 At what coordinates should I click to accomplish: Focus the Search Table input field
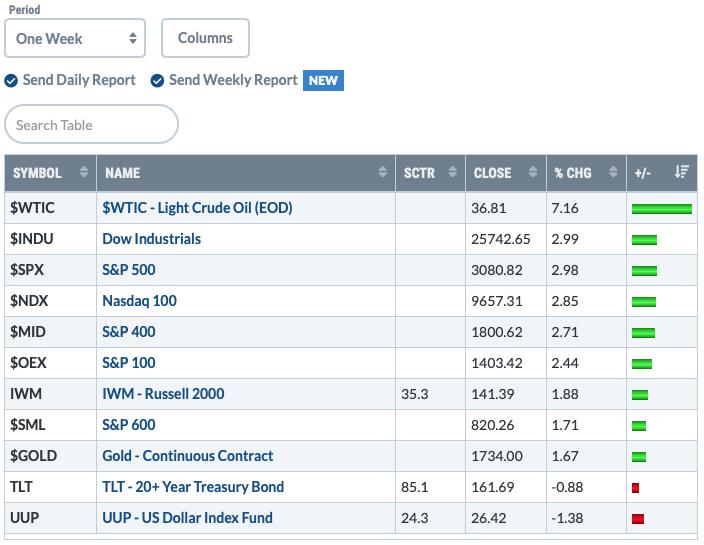[x=91, y=124]
